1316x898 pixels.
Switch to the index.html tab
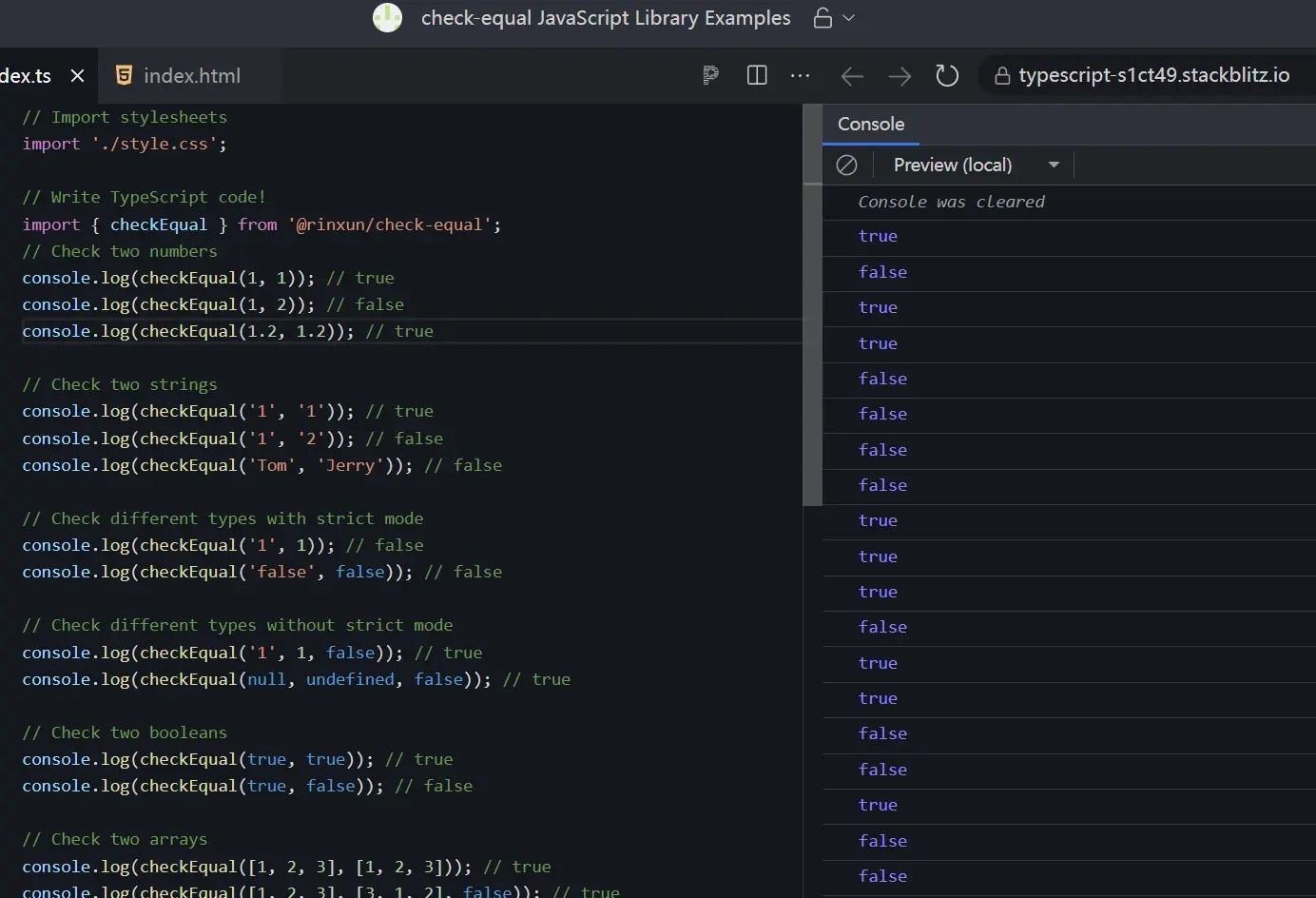pos(191,75)
